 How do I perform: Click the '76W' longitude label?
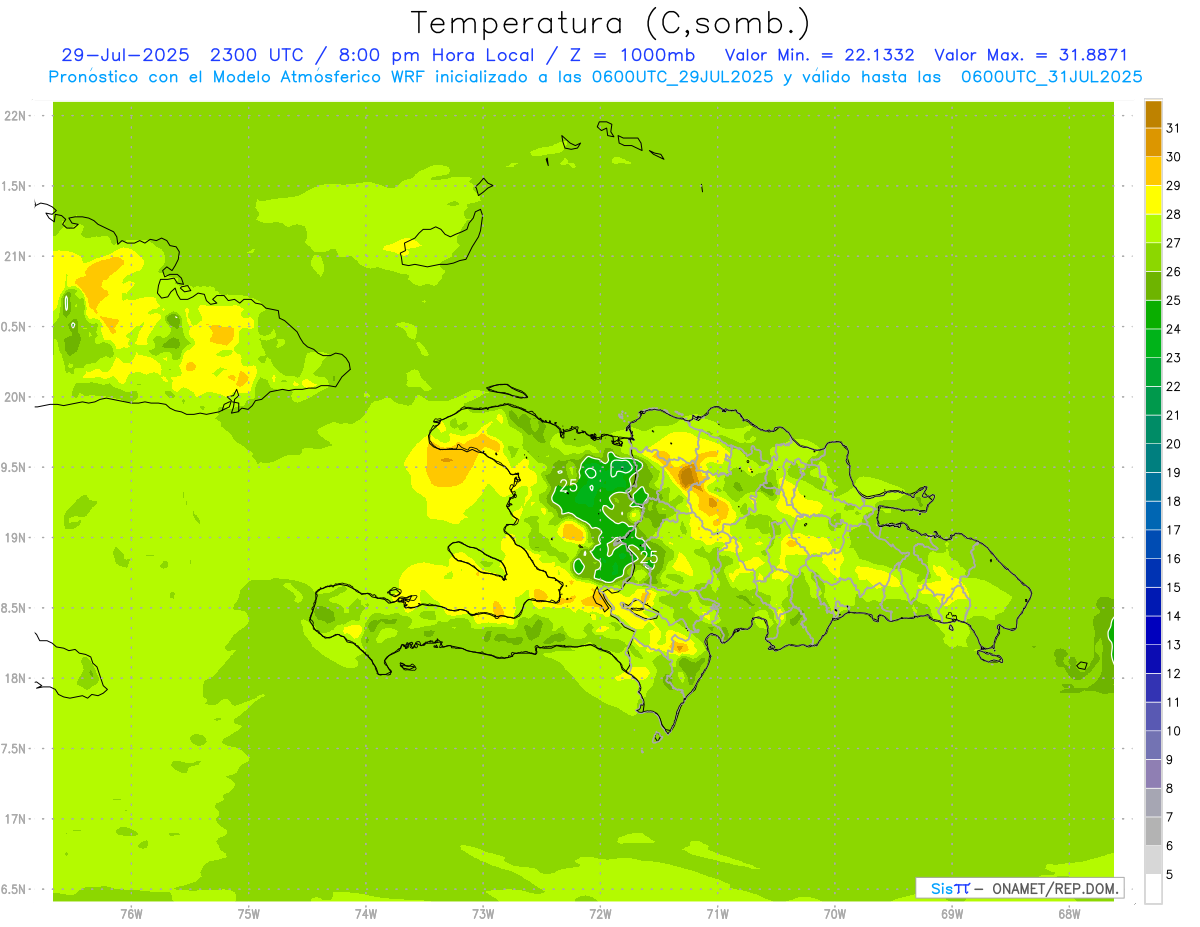click(131, 913)
